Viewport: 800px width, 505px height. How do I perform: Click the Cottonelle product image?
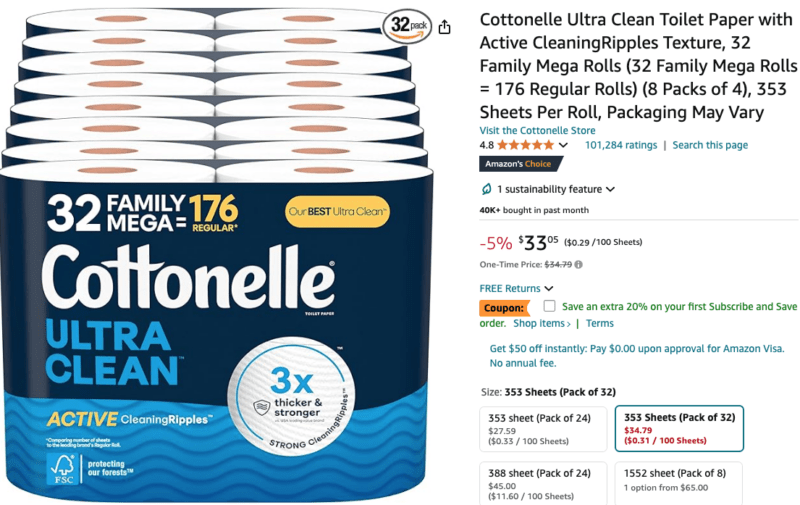(x=217, y=255)
